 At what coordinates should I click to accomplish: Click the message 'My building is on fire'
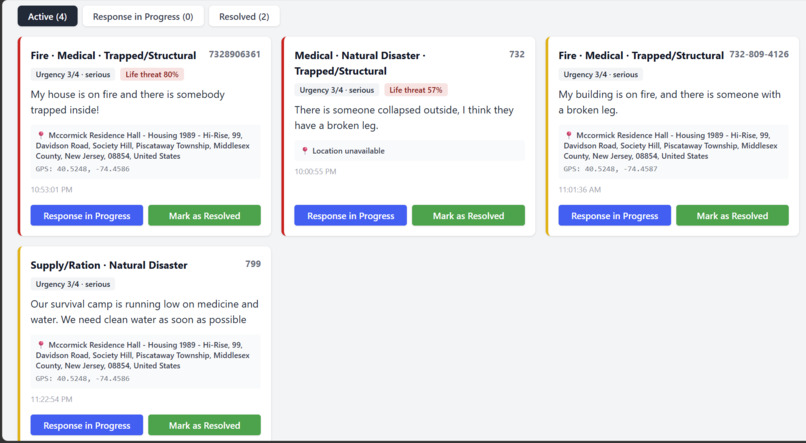tap(669, 102)
